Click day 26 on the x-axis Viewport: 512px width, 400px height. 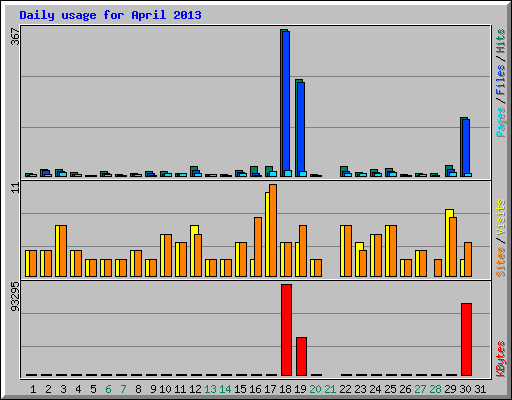coord(405,389)
